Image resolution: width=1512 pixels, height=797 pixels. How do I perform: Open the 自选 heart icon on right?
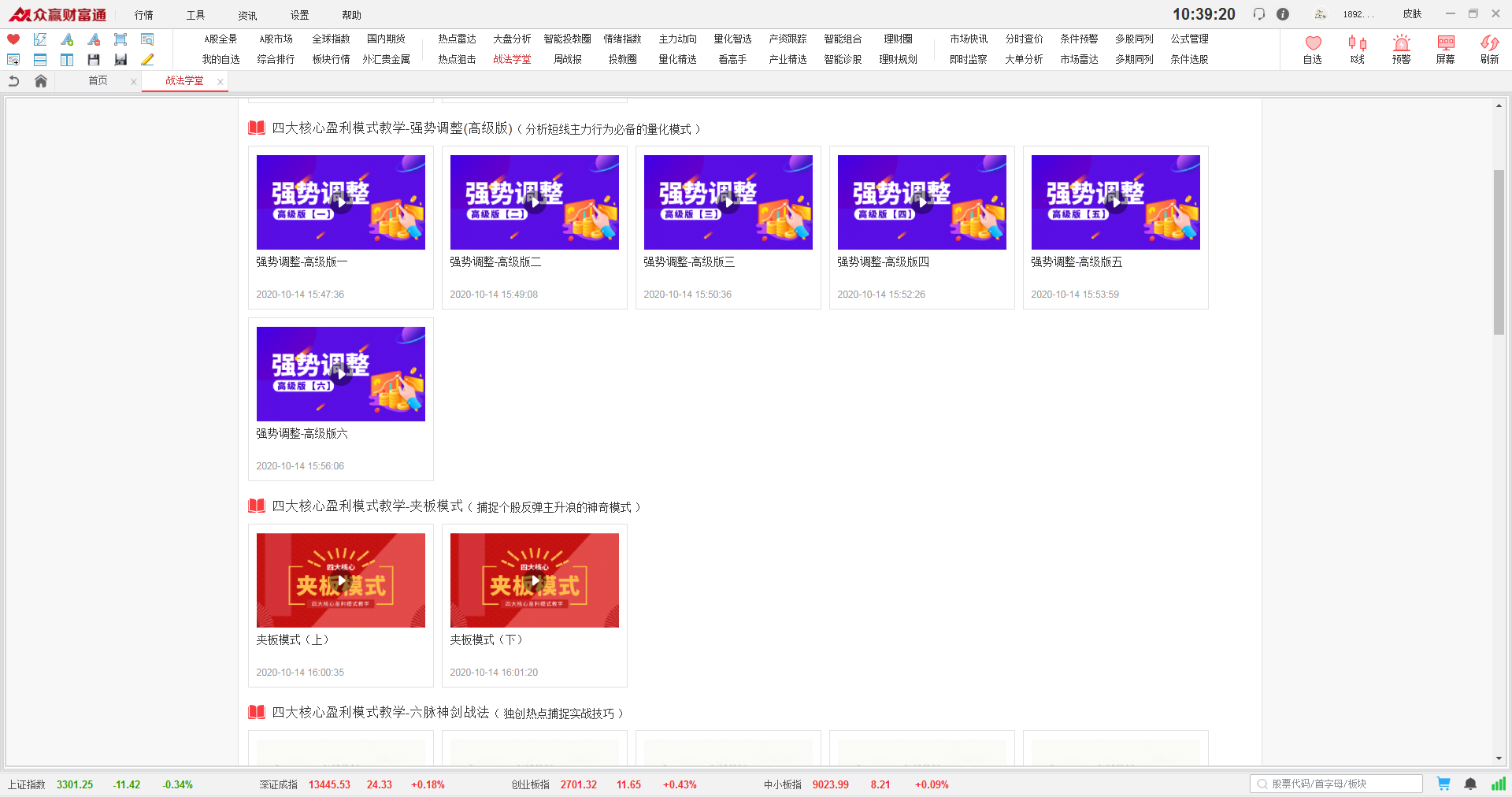tap(1313, 49)
